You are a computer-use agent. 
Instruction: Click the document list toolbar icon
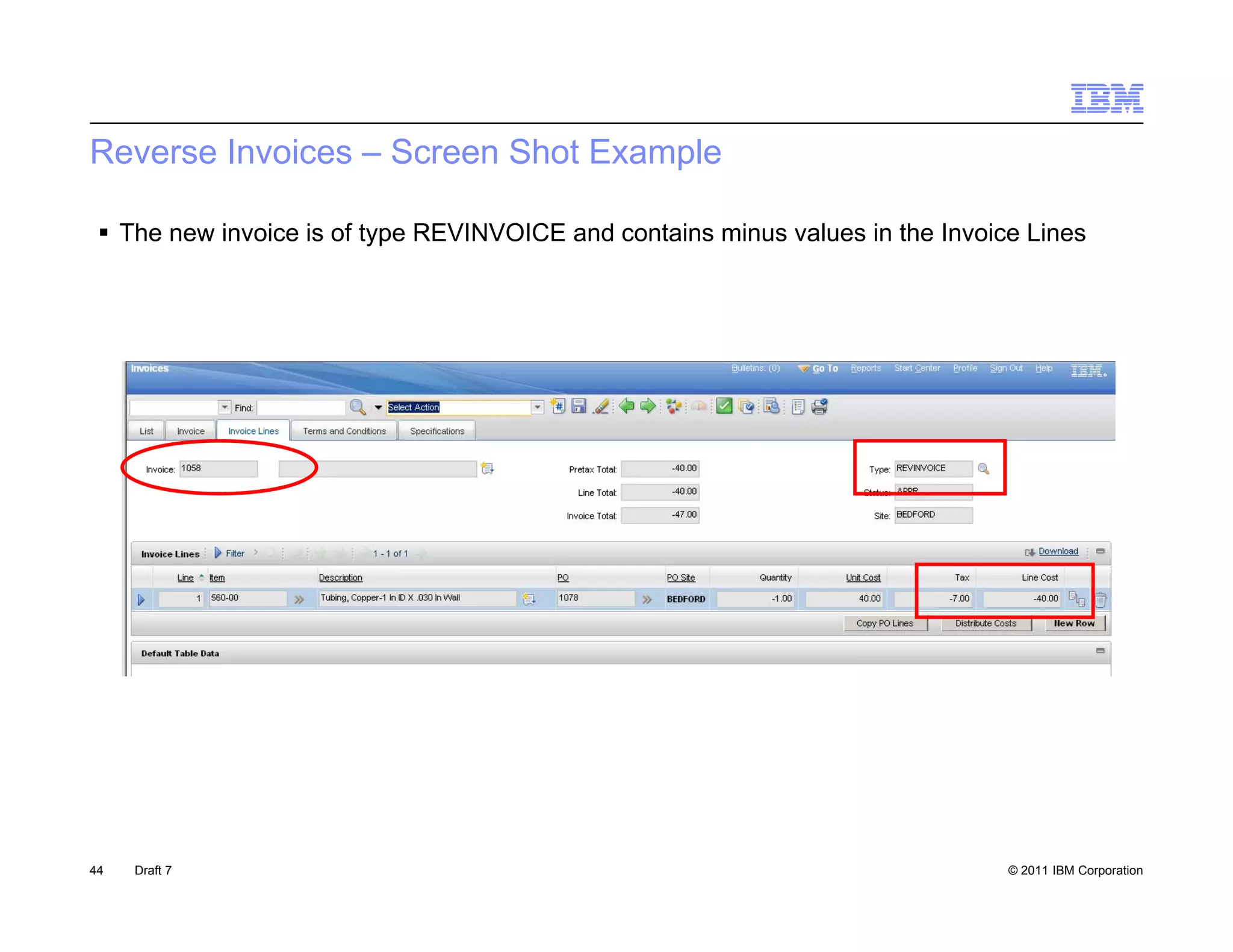798,407
